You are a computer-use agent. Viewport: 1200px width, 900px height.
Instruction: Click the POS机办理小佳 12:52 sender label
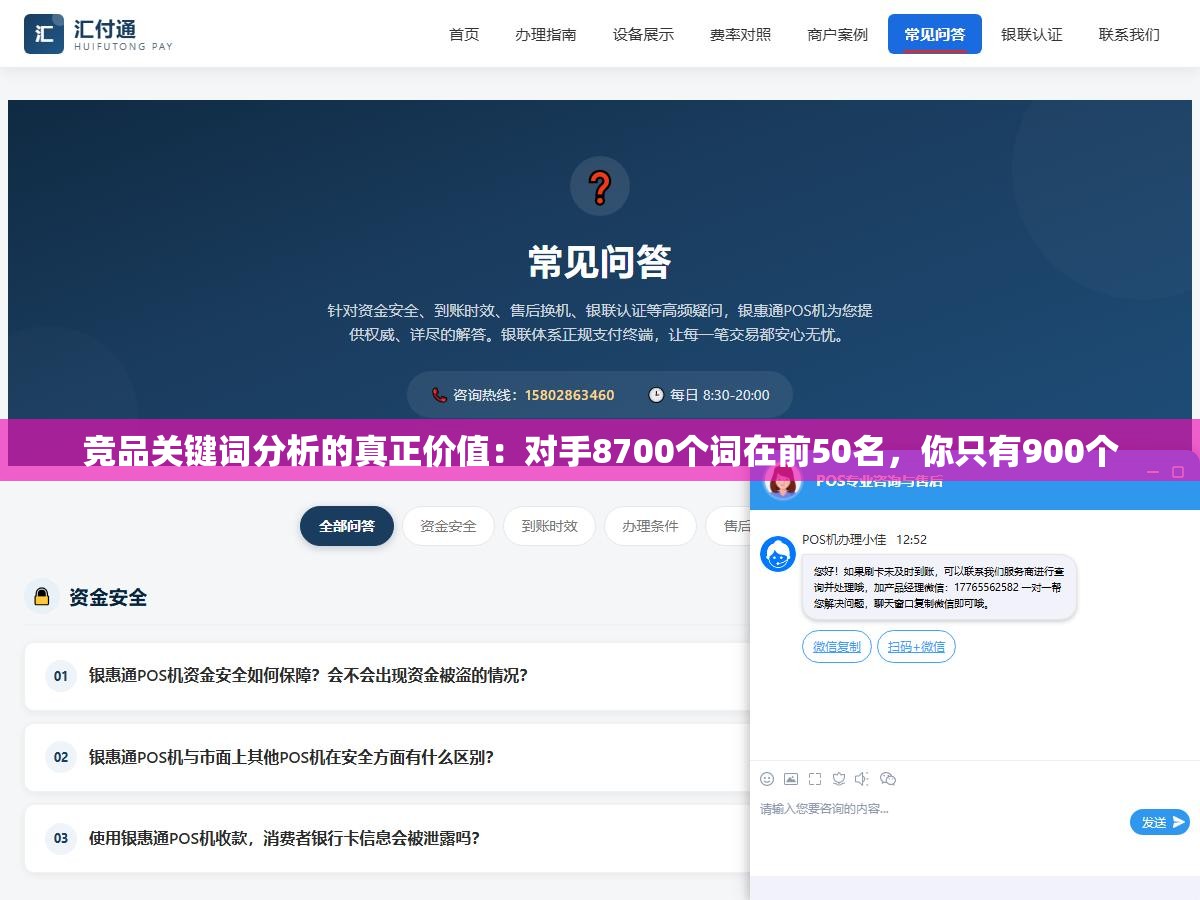pos(864,540)
